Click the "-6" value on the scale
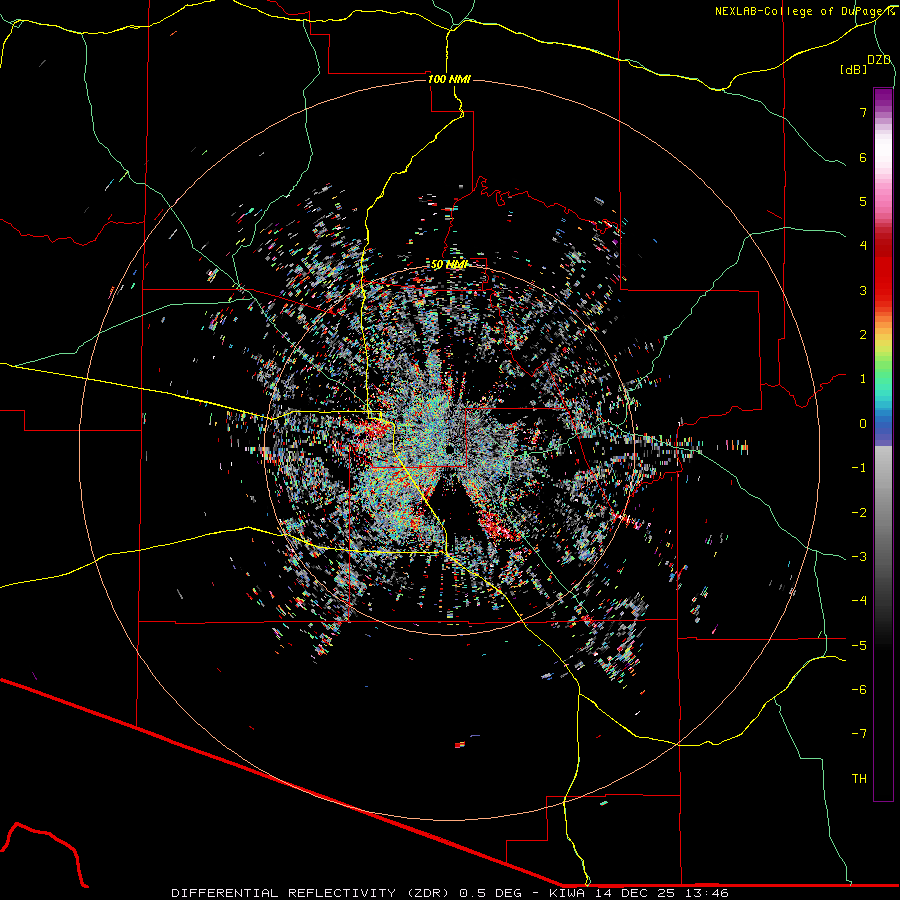 pos(859,690)
